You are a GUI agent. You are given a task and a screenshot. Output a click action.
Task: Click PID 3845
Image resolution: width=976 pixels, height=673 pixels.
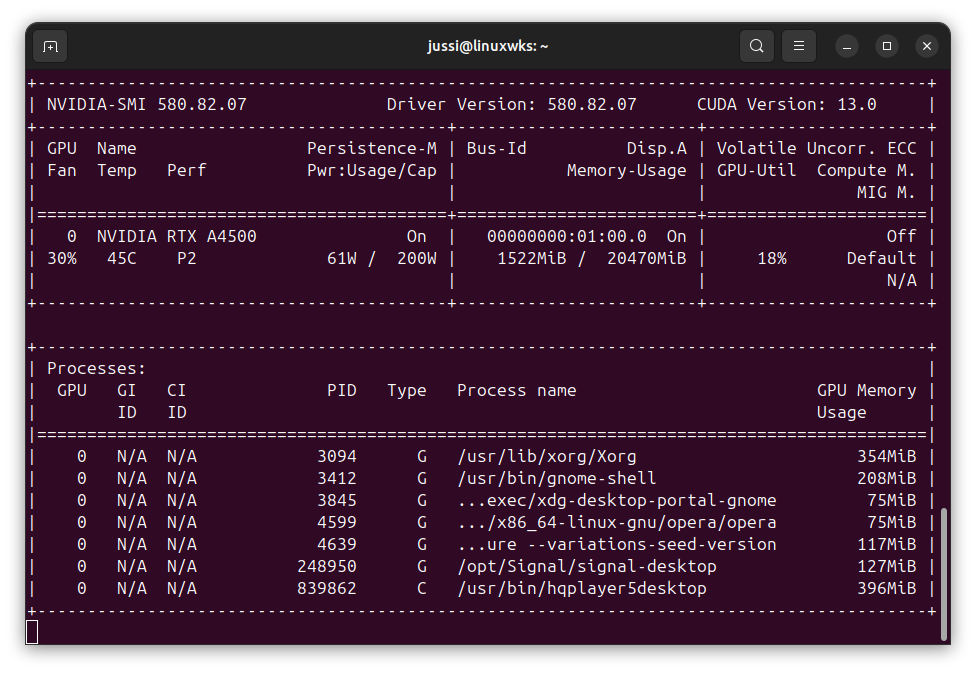pos(337,501)
